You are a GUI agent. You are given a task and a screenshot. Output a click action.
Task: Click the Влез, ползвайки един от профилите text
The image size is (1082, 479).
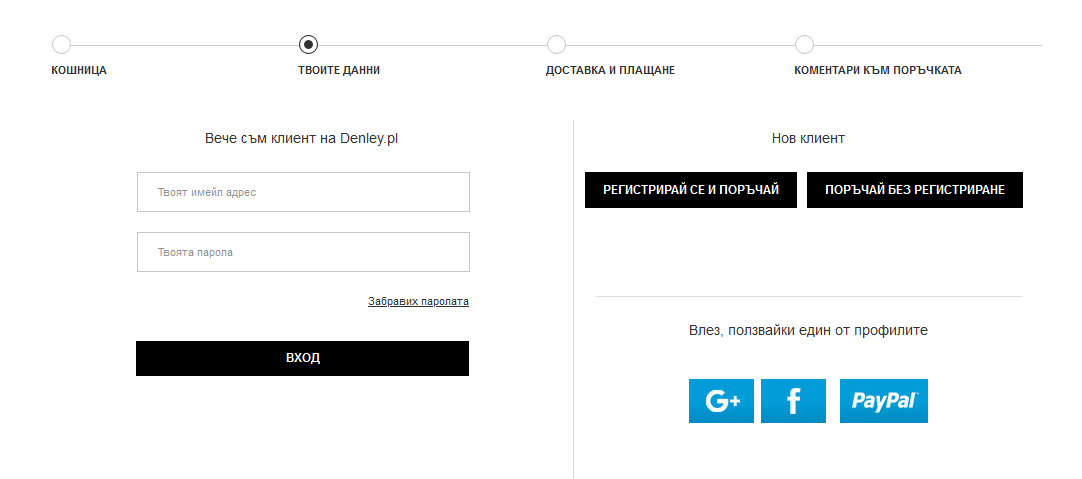point(808,330)
